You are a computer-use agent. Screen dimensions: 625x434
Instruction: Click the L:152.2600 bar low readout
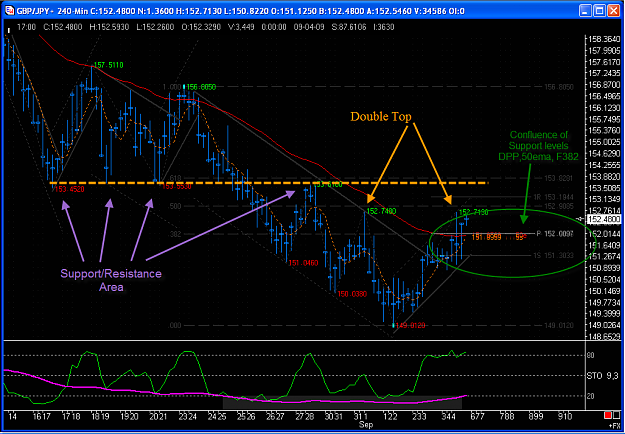click(x=155, y=27)
